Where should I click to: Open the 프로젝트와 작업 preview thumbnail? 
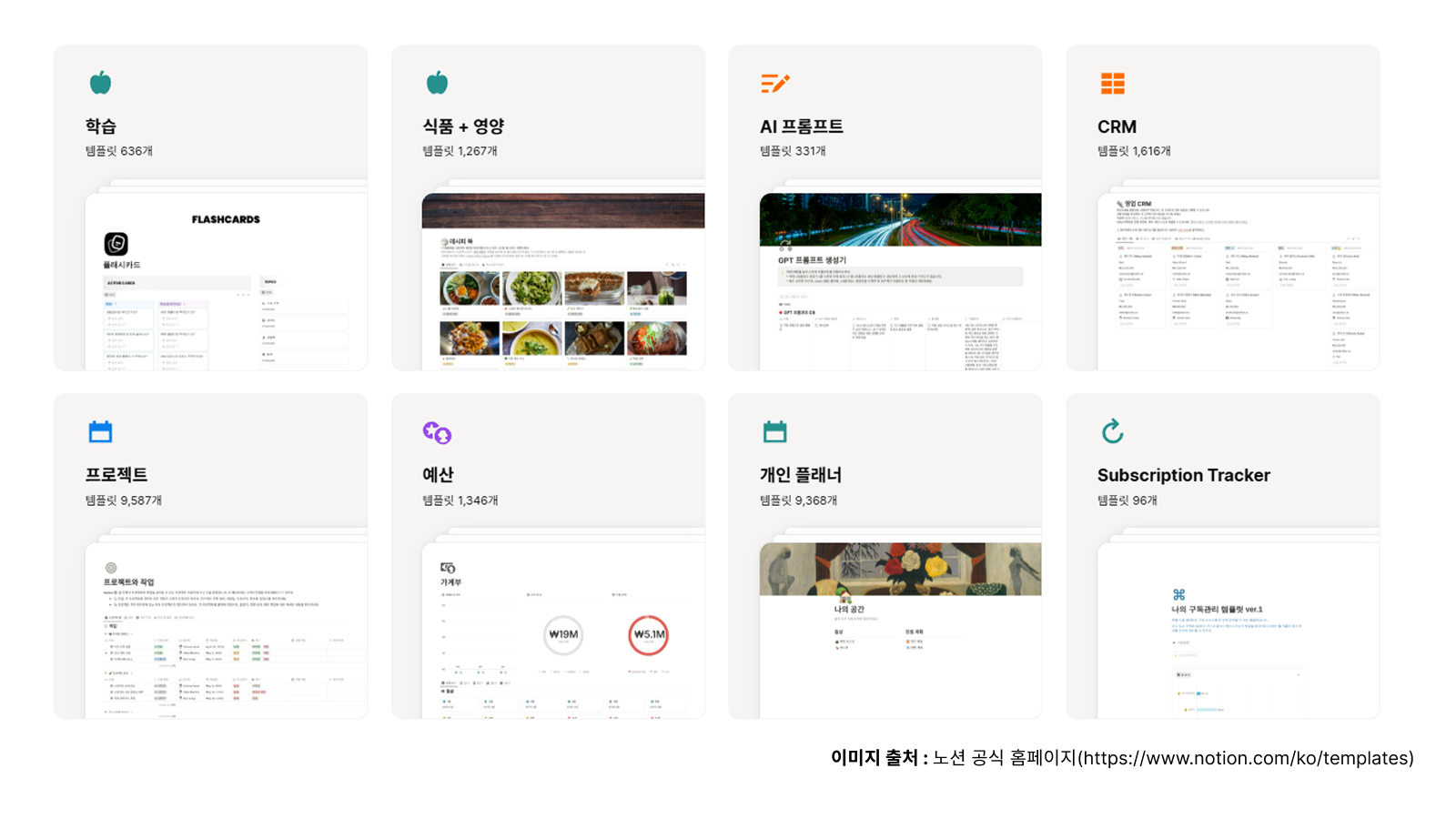[x=227, y=631]
